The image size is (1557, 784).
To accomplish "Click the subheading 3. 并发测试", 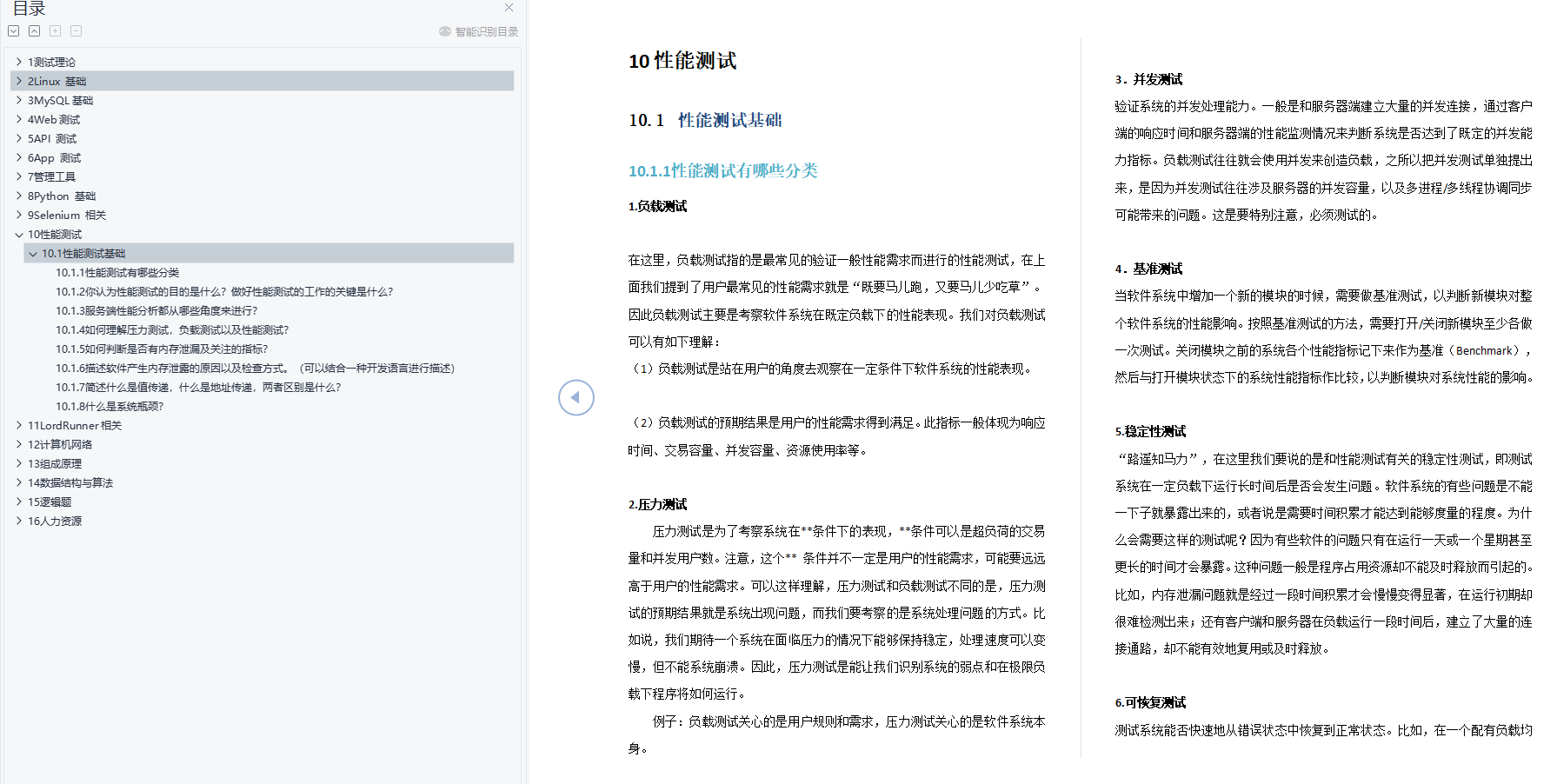I will pos(1148,79).
